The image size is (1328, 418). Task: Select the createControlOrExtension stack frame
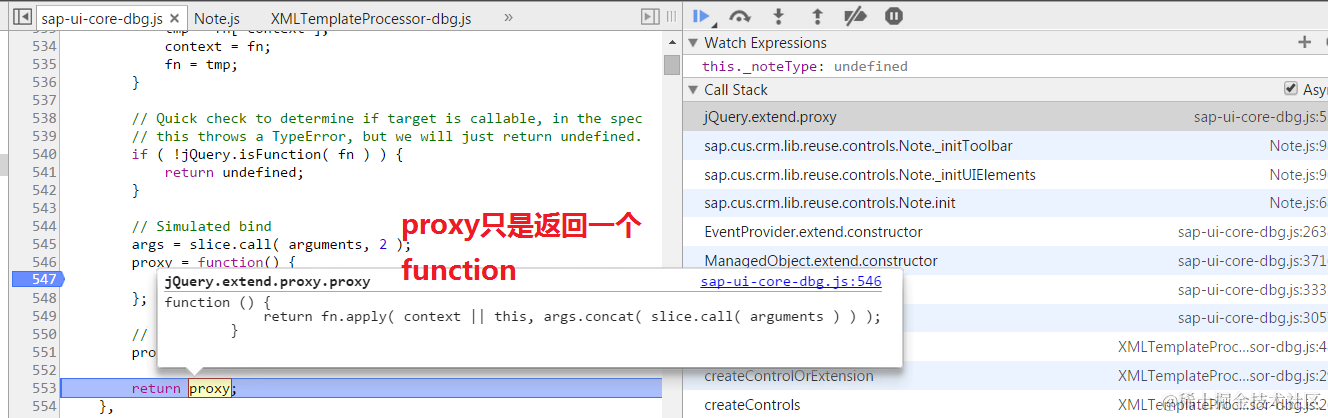1005,376
